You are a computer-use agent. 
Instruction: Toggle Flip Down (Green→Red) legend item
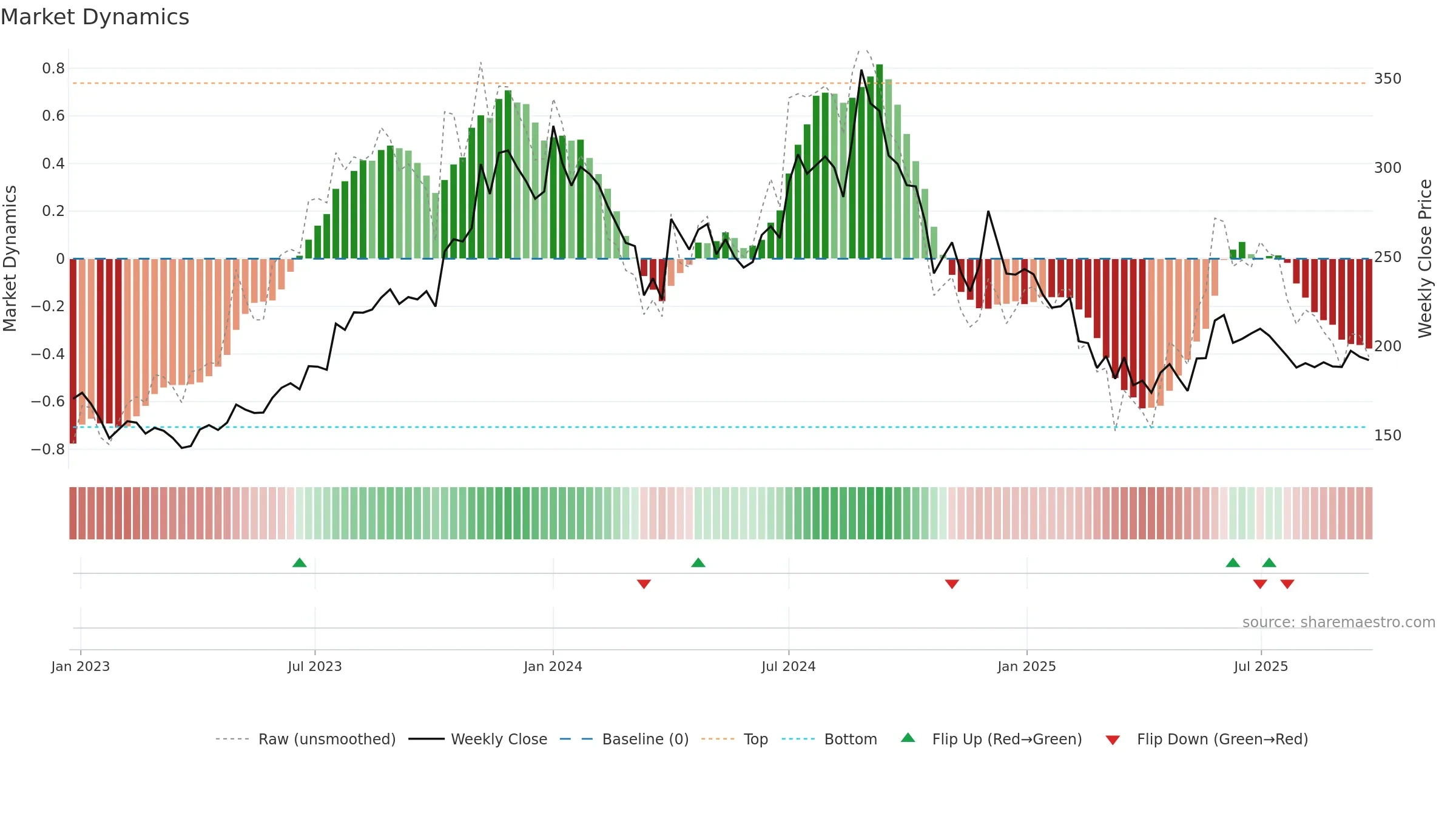[1206, 739]
